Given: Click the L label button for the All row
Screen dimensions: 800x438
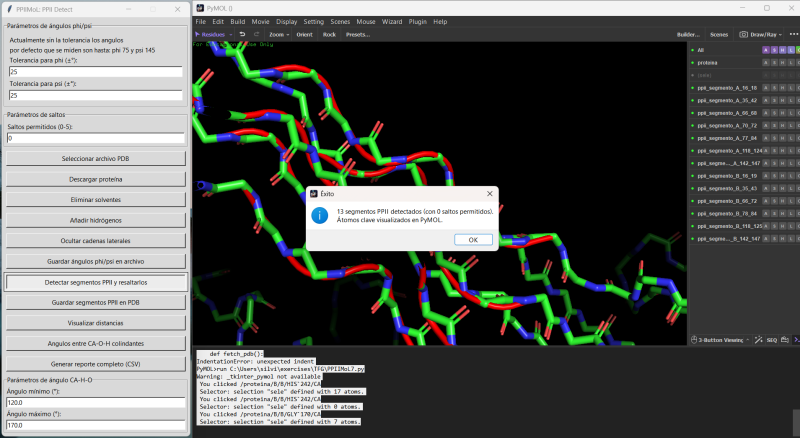Looking at the screenshot, I should pyautogui.click(x=790, y=49).
